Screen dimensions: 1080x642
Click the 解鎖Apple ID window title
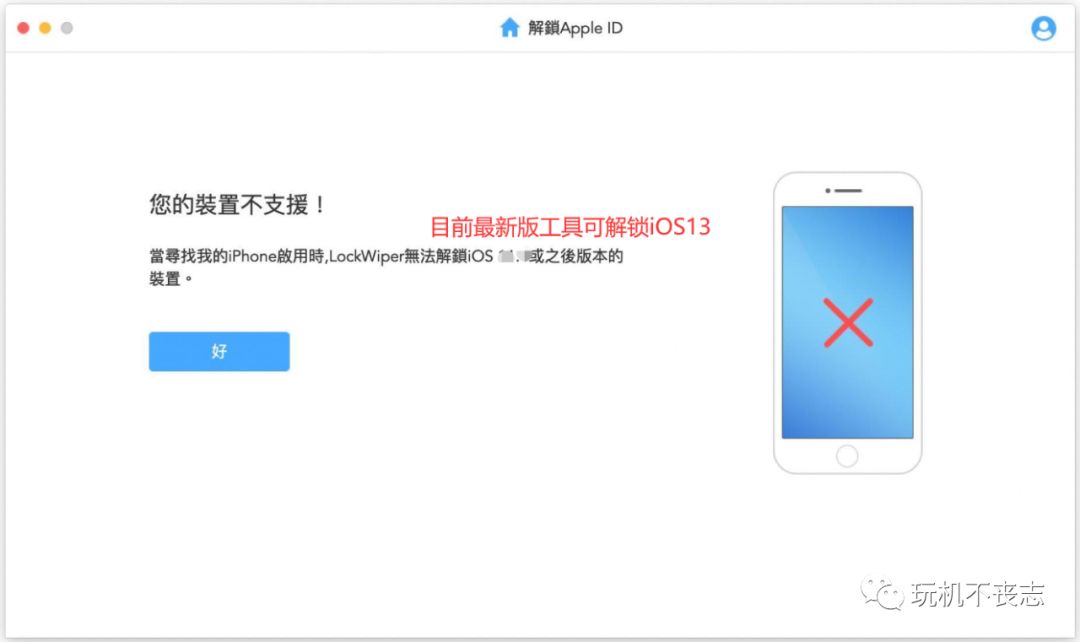click(x=575, y=28)
